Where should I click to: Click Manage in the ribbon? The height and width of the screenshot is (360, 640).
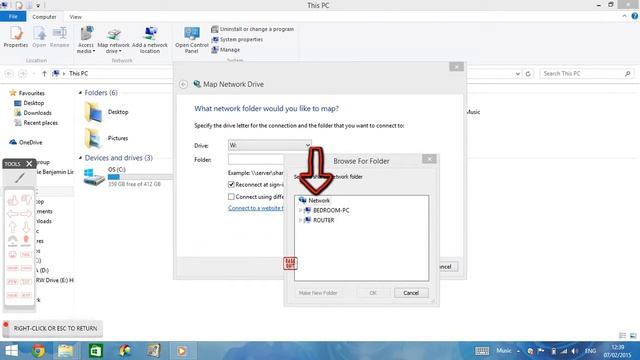[226, 50]
